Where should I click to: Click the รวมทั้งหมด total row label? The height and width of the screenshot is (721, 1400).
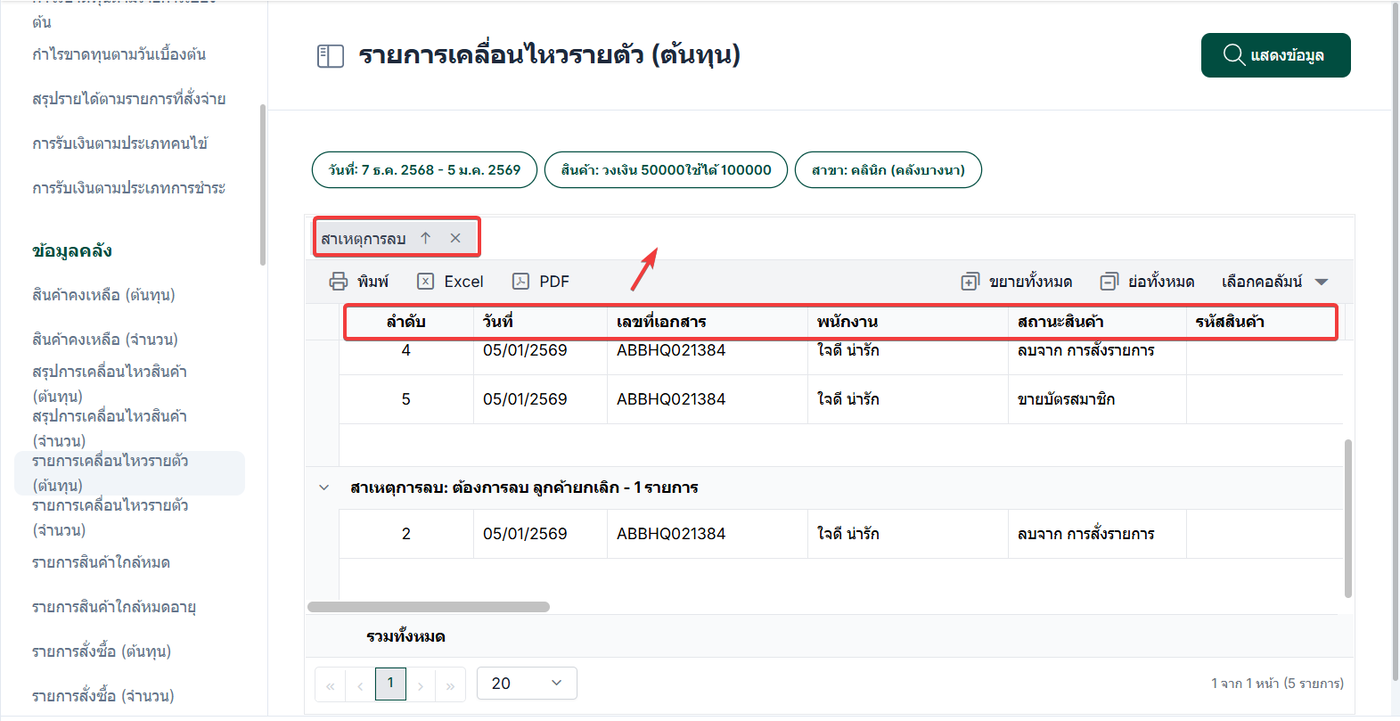point(406,636)
